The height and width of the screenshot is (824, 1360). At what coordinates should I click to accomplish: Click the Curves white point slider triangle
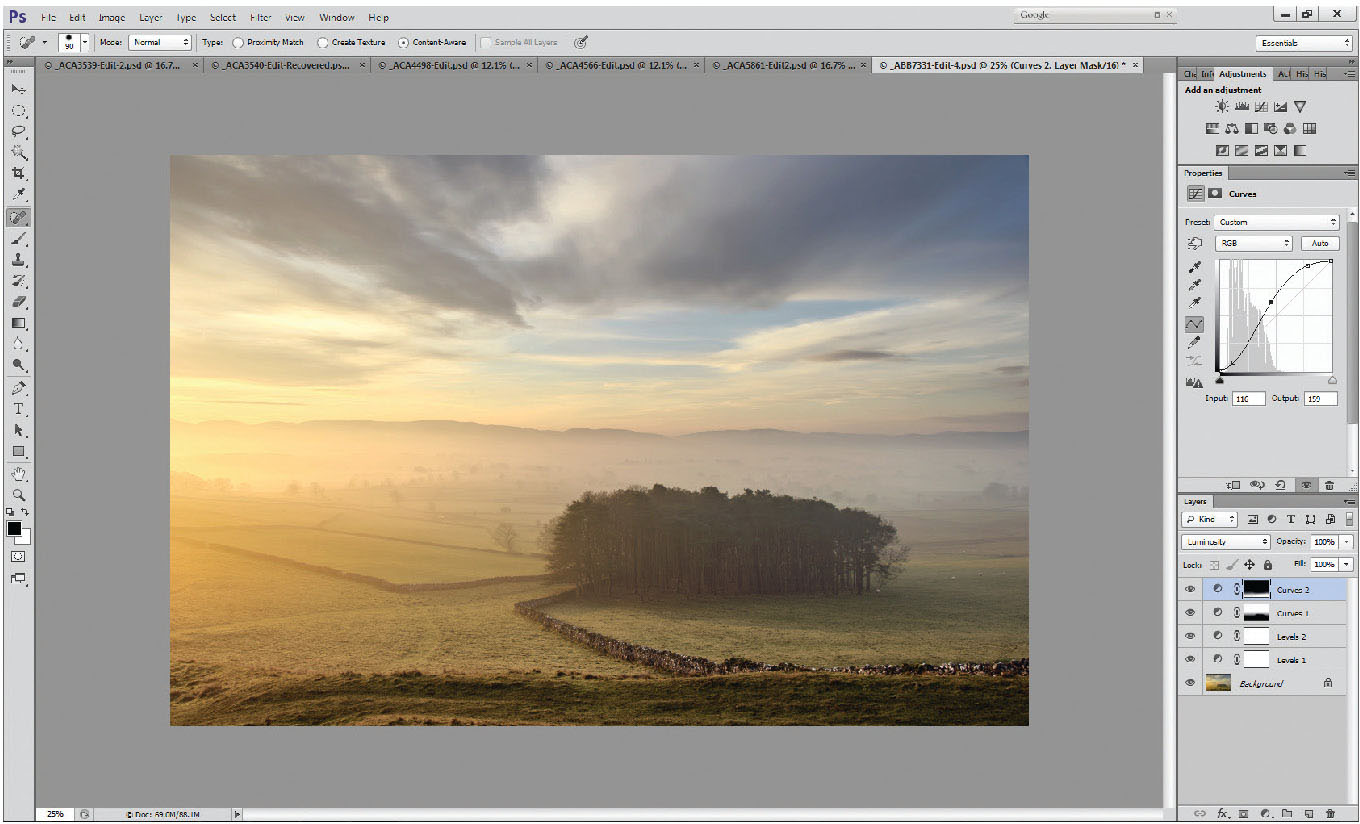[x=1332, y=380]
